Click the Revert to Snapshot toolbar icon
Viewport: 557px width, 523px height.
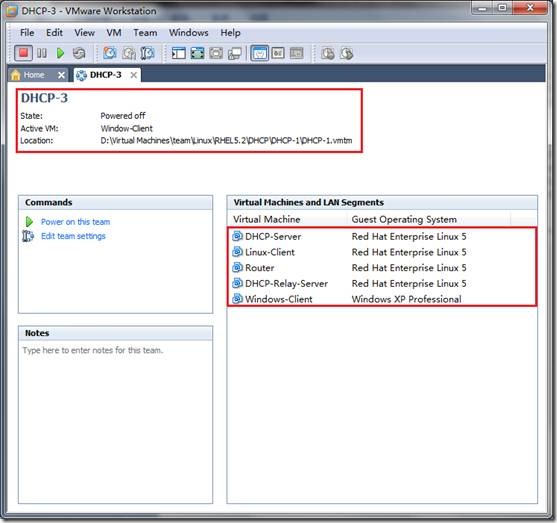129,53
